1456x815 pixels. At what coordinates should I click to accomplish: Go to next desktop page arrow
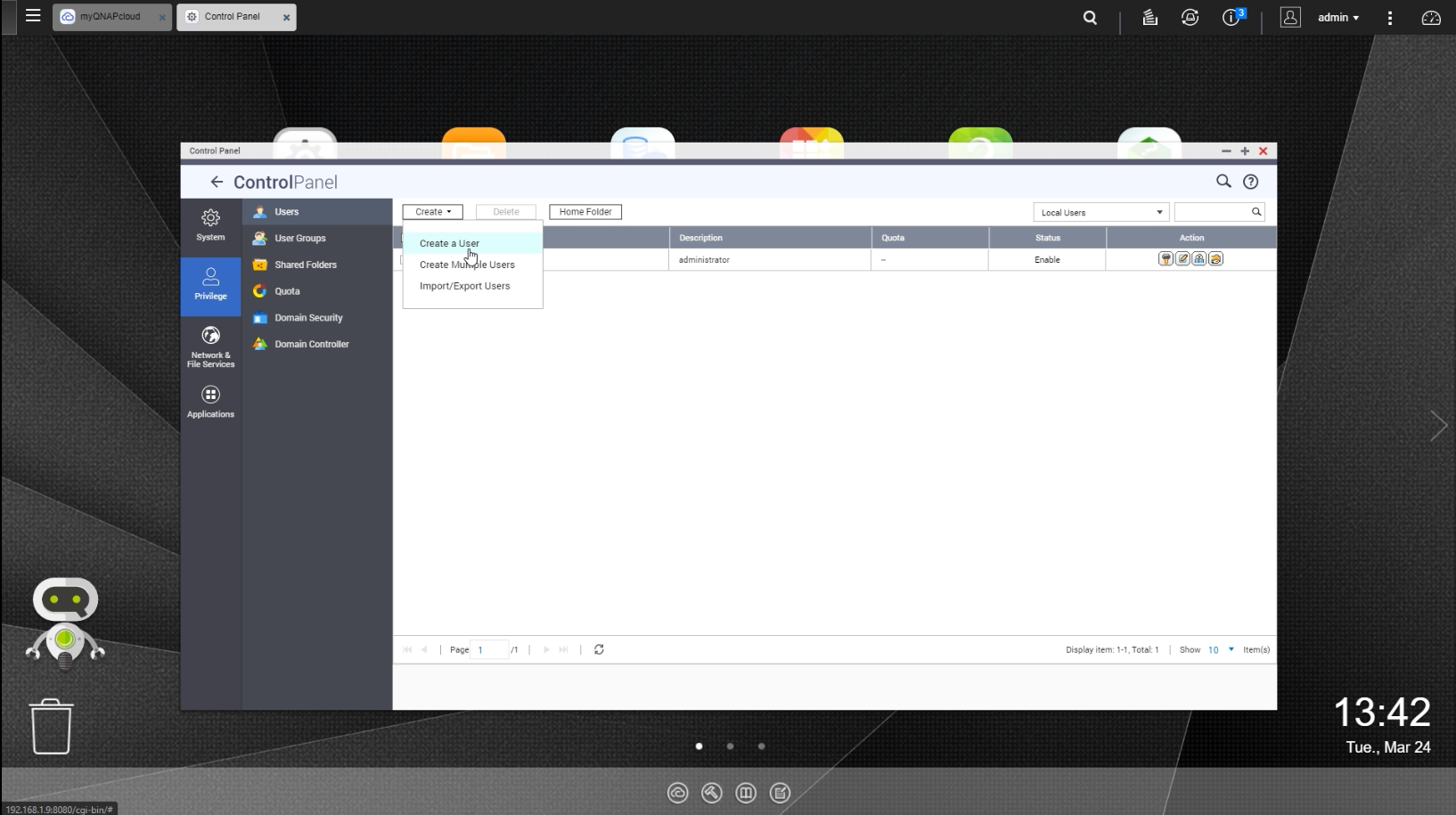pos(1438,426)
